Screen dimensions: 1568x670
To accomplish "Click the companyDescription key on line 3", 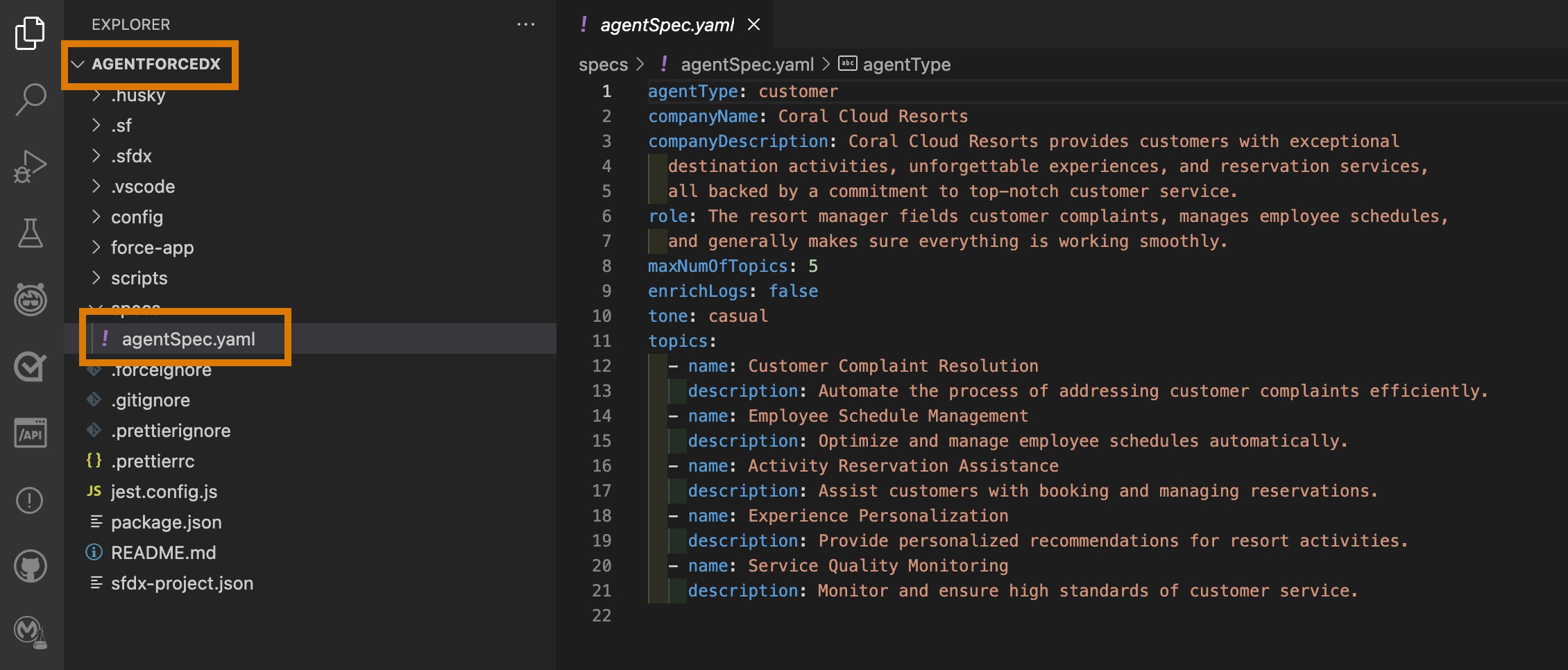I will coord(738,141).
